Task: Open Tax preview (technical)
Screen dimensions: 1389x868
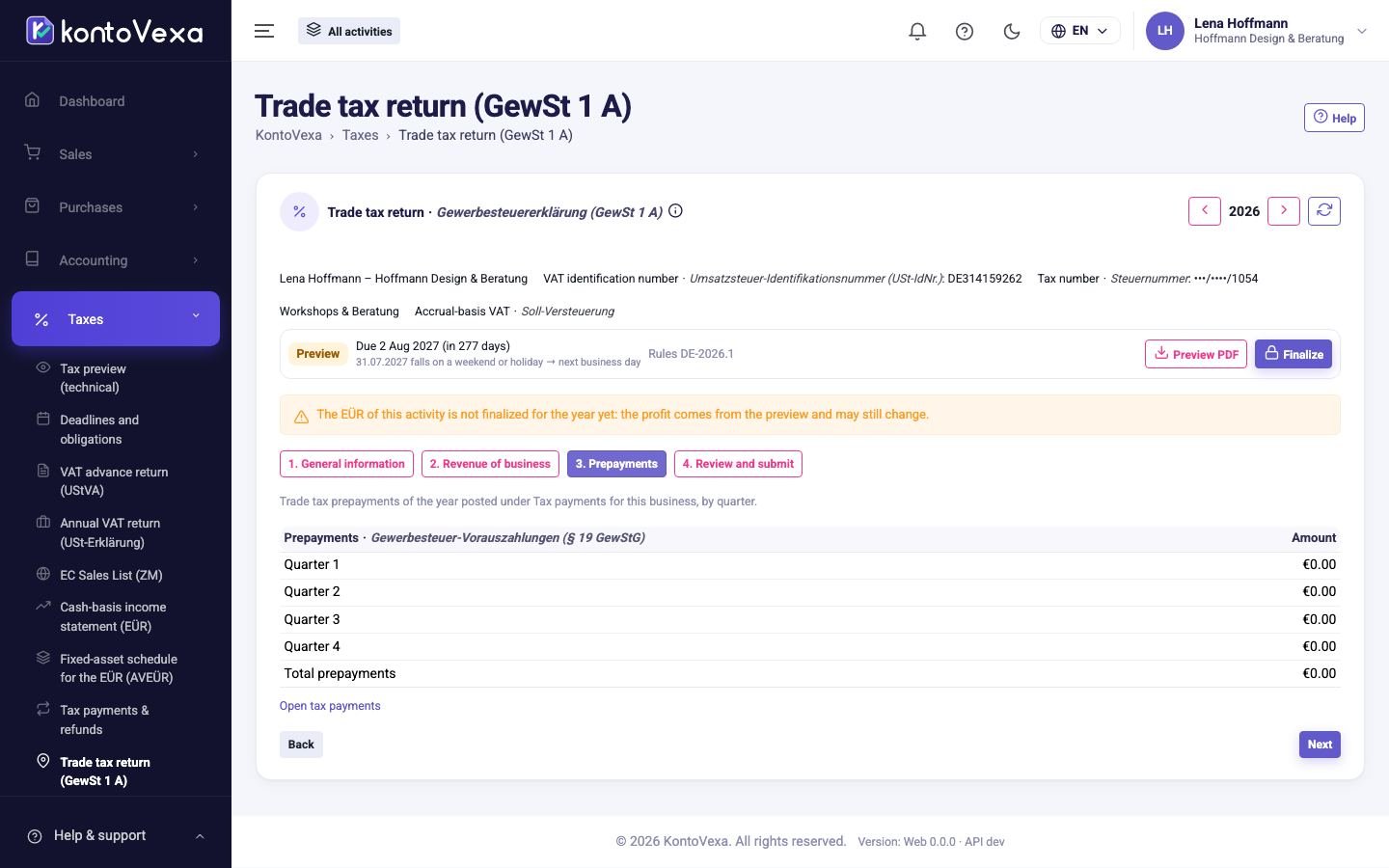Action: click(x=116, y=378)
